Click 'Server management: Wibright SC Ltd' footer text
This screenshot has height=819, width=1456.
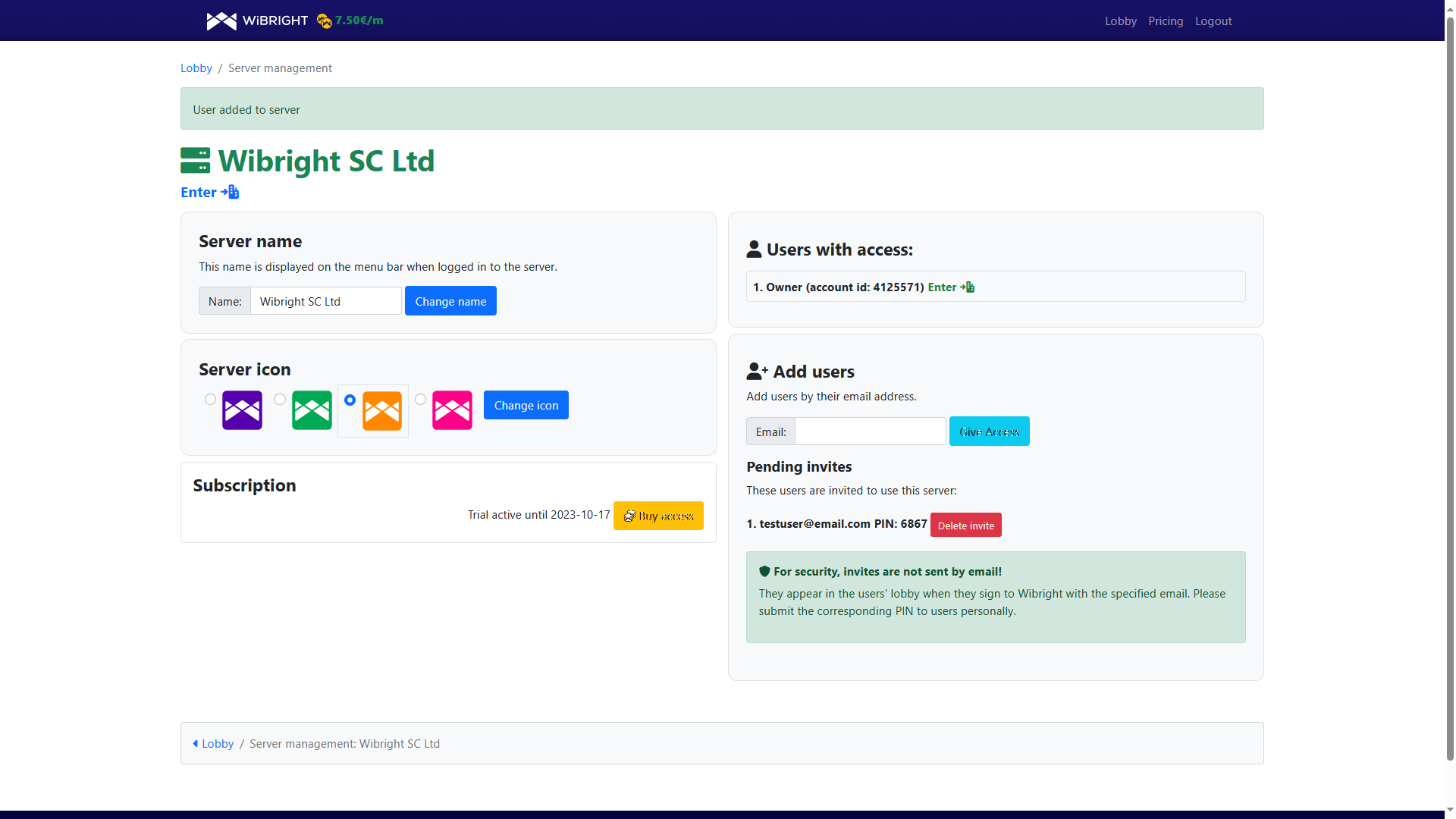344,744
